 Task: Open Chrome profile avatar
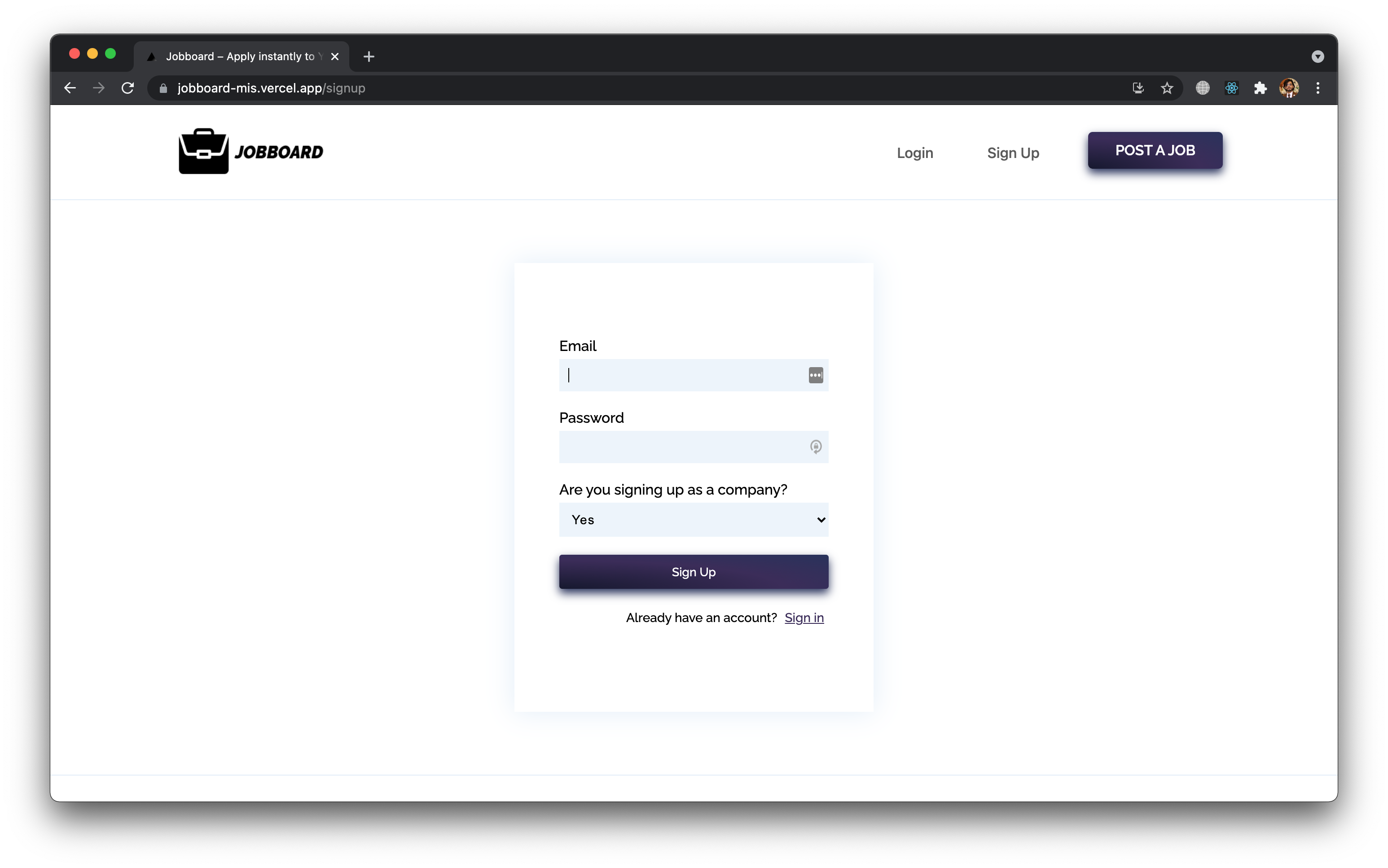coord(1289,88)
